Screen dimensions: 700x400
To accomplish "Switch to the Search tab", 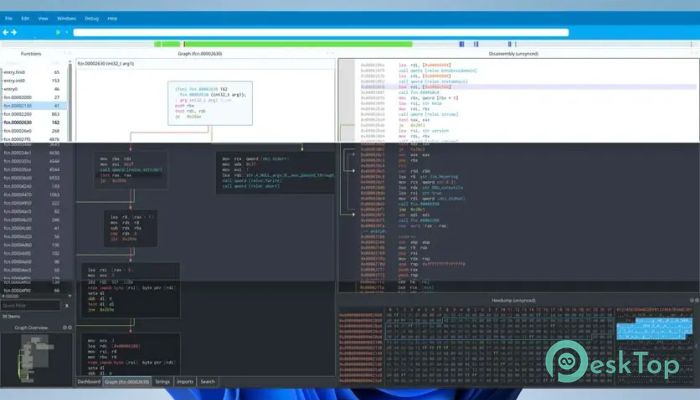I will (208, 382).
